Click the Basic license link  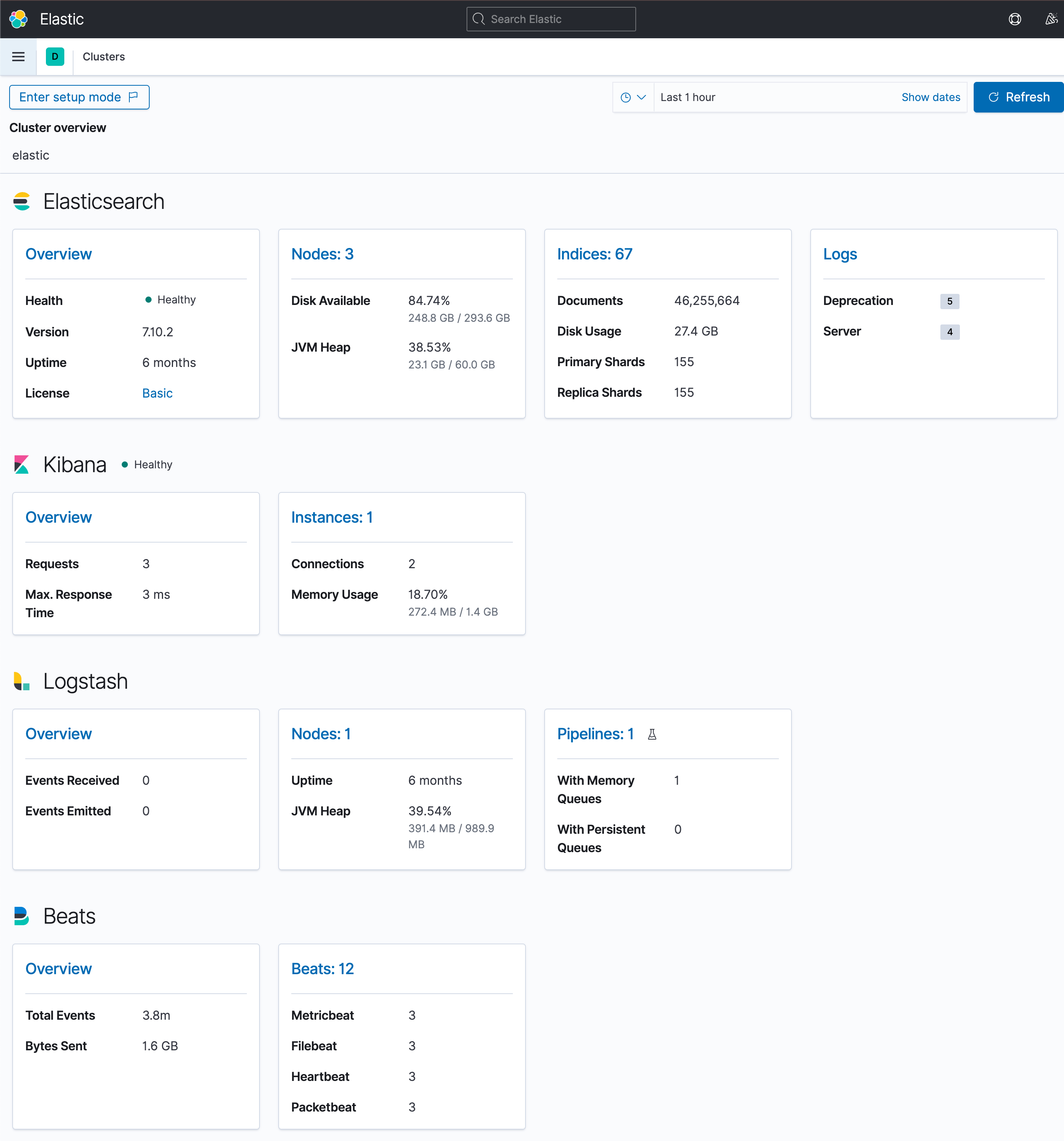tap(157, 393)
